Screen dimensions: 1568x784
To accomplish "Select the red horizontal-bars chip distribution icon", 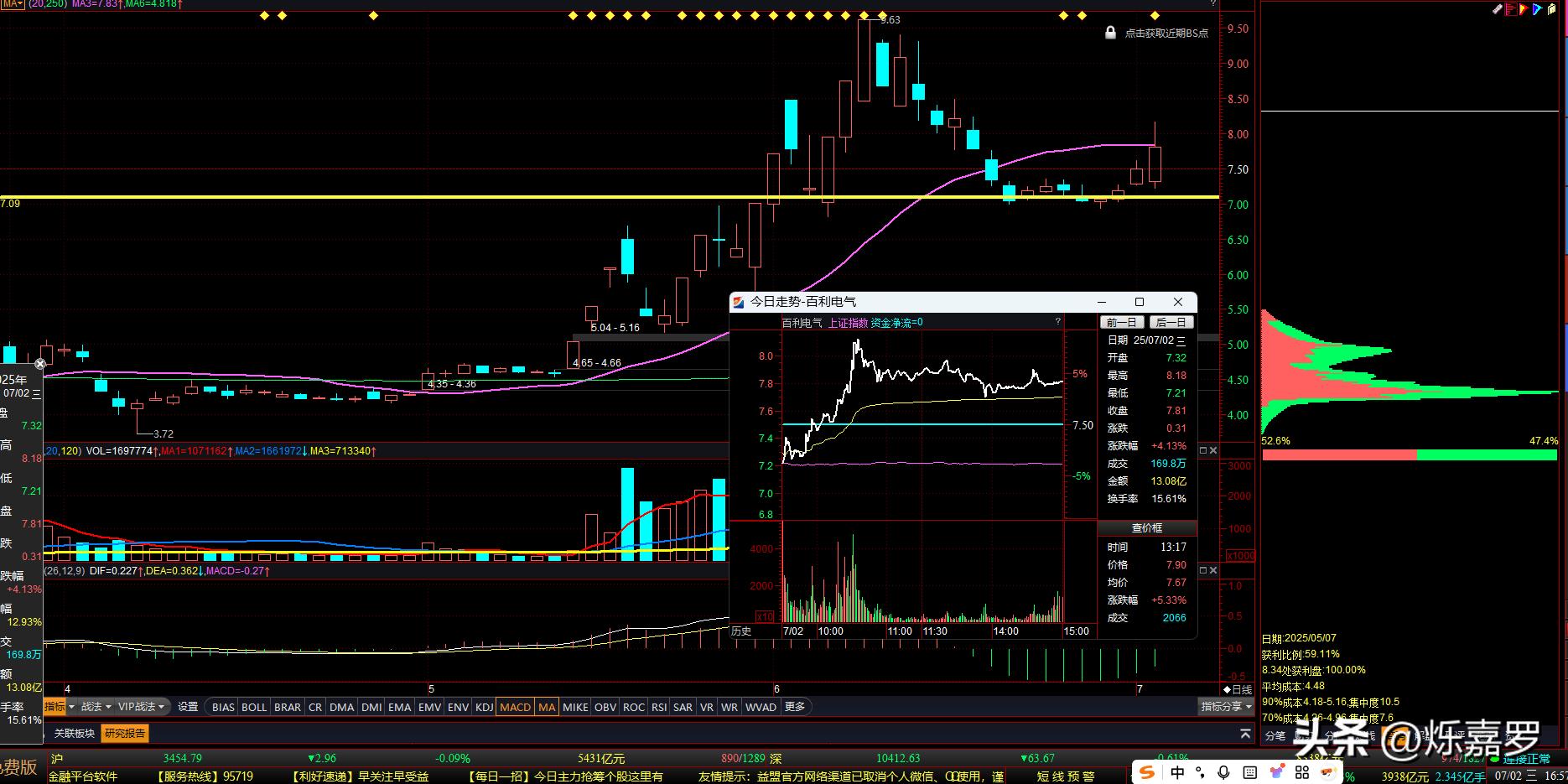I will [1511, 9].
